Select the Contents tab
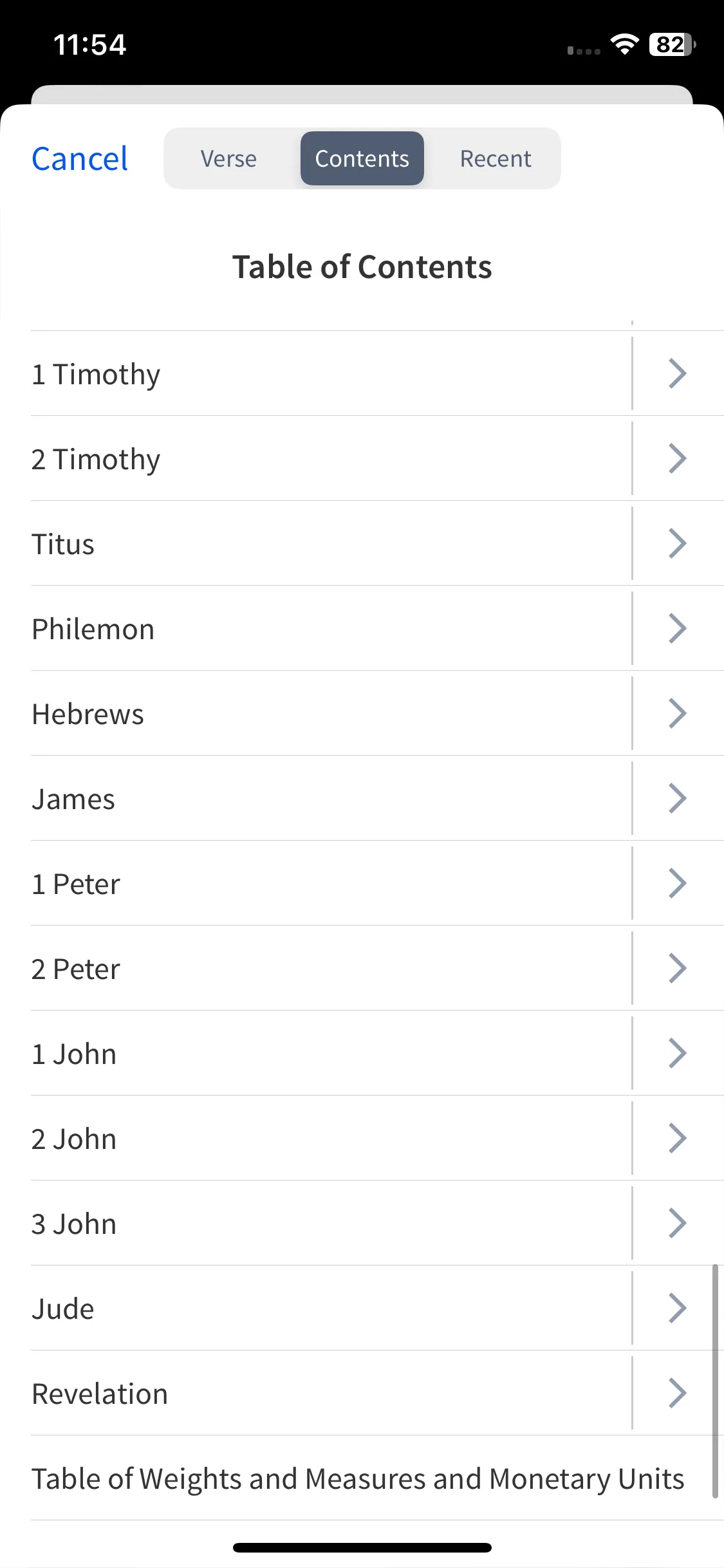724x1568 pixels. click(x=362, y=158)
